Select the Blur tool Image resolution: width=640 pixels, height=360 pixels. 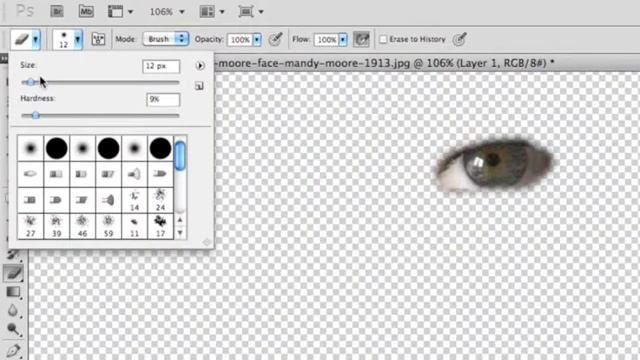coord(13,311)
